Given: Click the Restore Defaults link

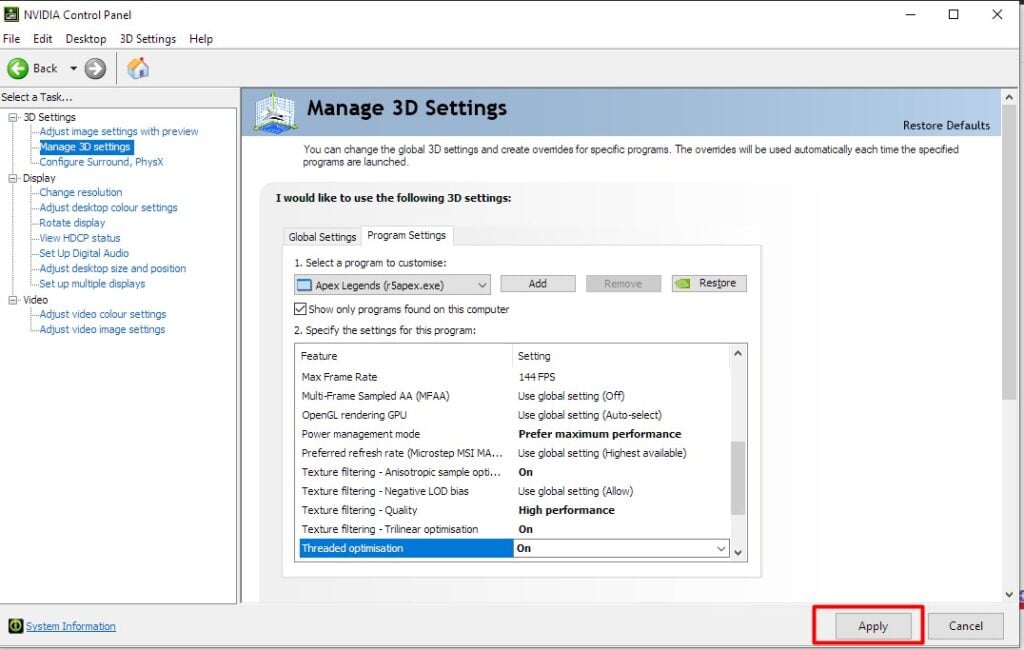Looking at the screenshot, I should pyautogui.click(x=946, y=125).
